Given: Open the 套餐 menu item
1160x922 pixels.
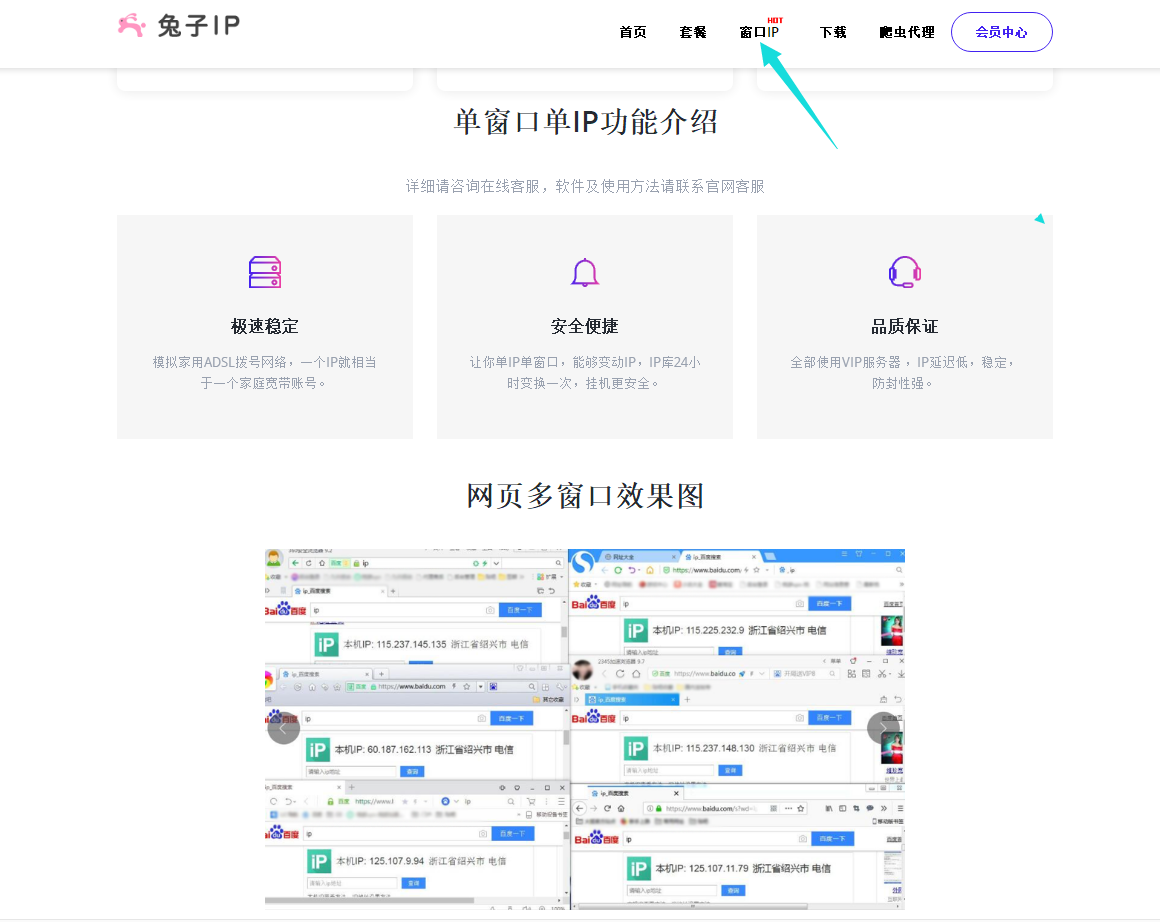Looking at the screenshot, I should pyautogui.click(x=692, y=32).
